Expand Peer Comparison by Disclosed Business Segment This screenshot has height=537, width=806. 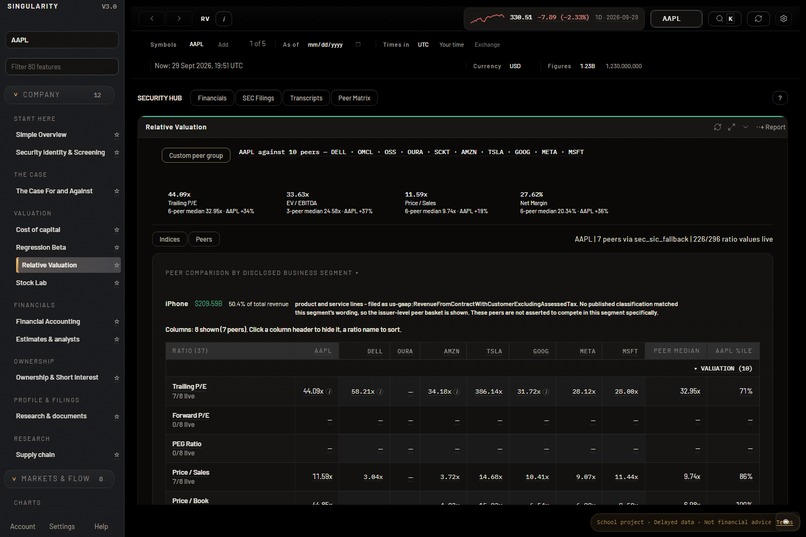pyautogui.click(x=262, y=273)
